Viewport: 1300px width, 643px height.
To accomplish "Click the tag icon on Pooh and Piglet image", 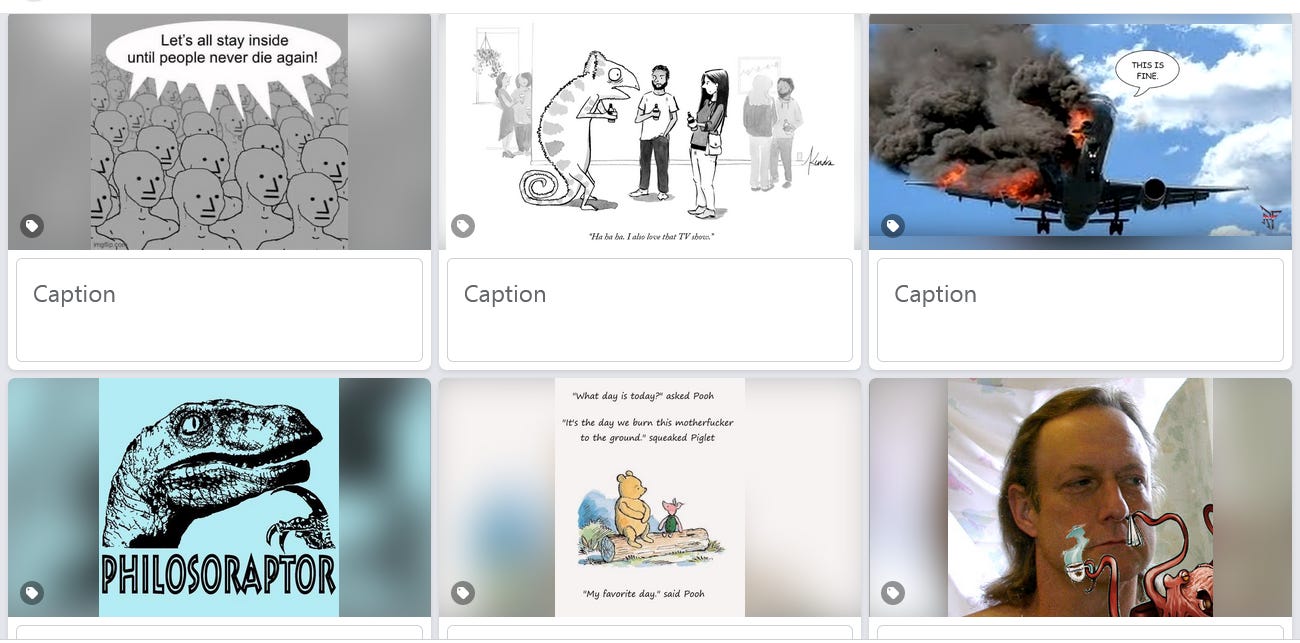I will click(x=462, y=593).
